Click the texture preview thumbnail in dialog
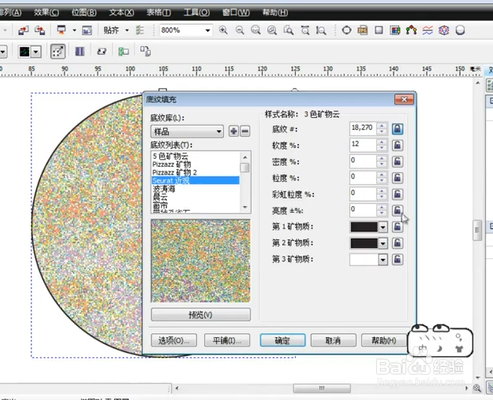This screenshot has width=493, height=400. click(201, 261)
